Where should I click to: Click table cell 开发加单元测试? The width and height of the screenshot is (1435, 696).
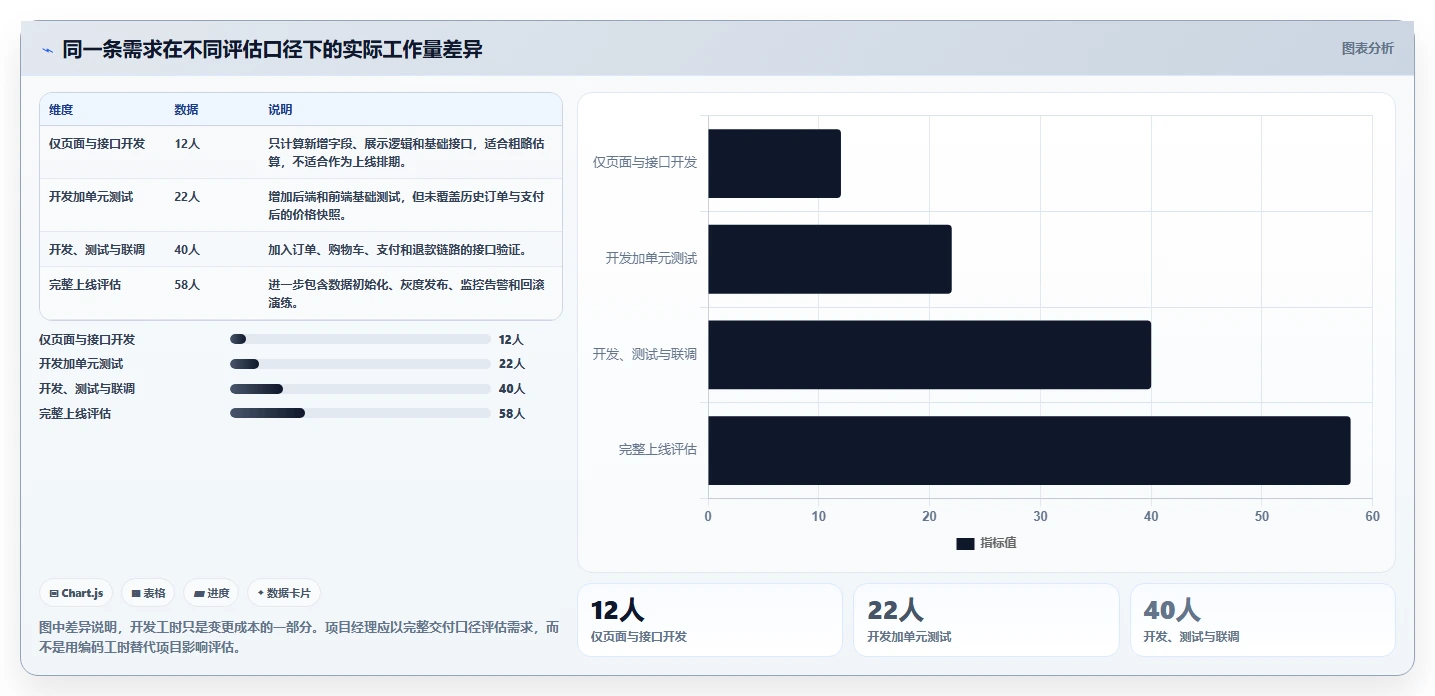point(91,197)
